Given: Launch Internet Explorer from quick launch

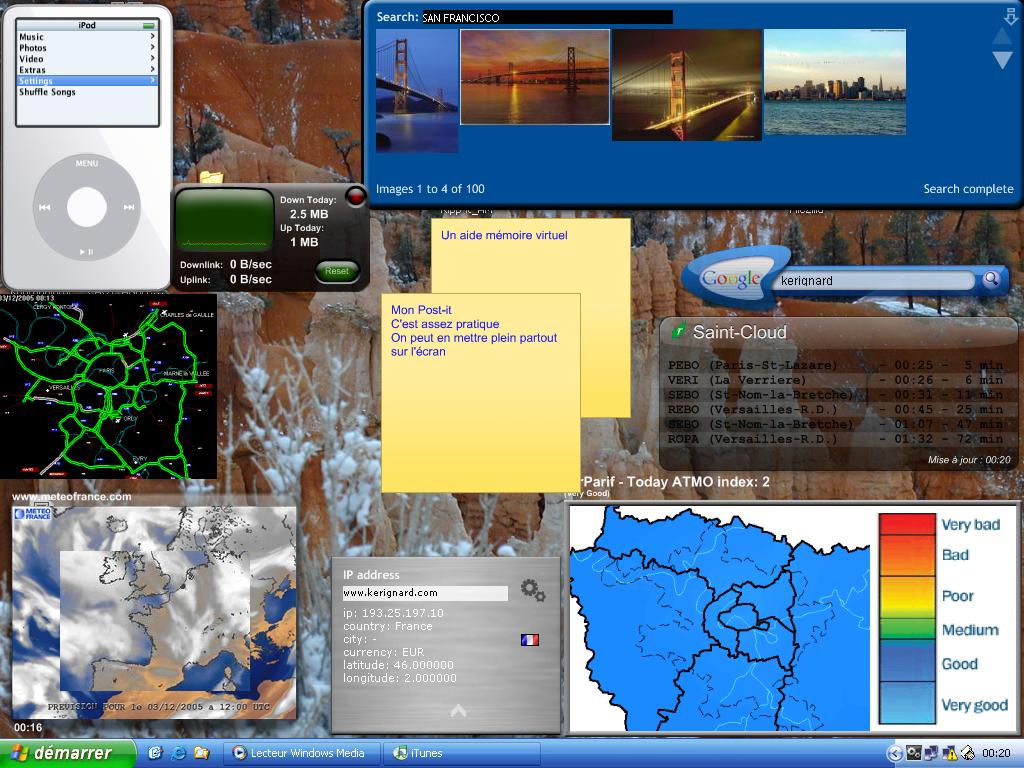Looking at the screenshot, I should (x=178, y=753).
